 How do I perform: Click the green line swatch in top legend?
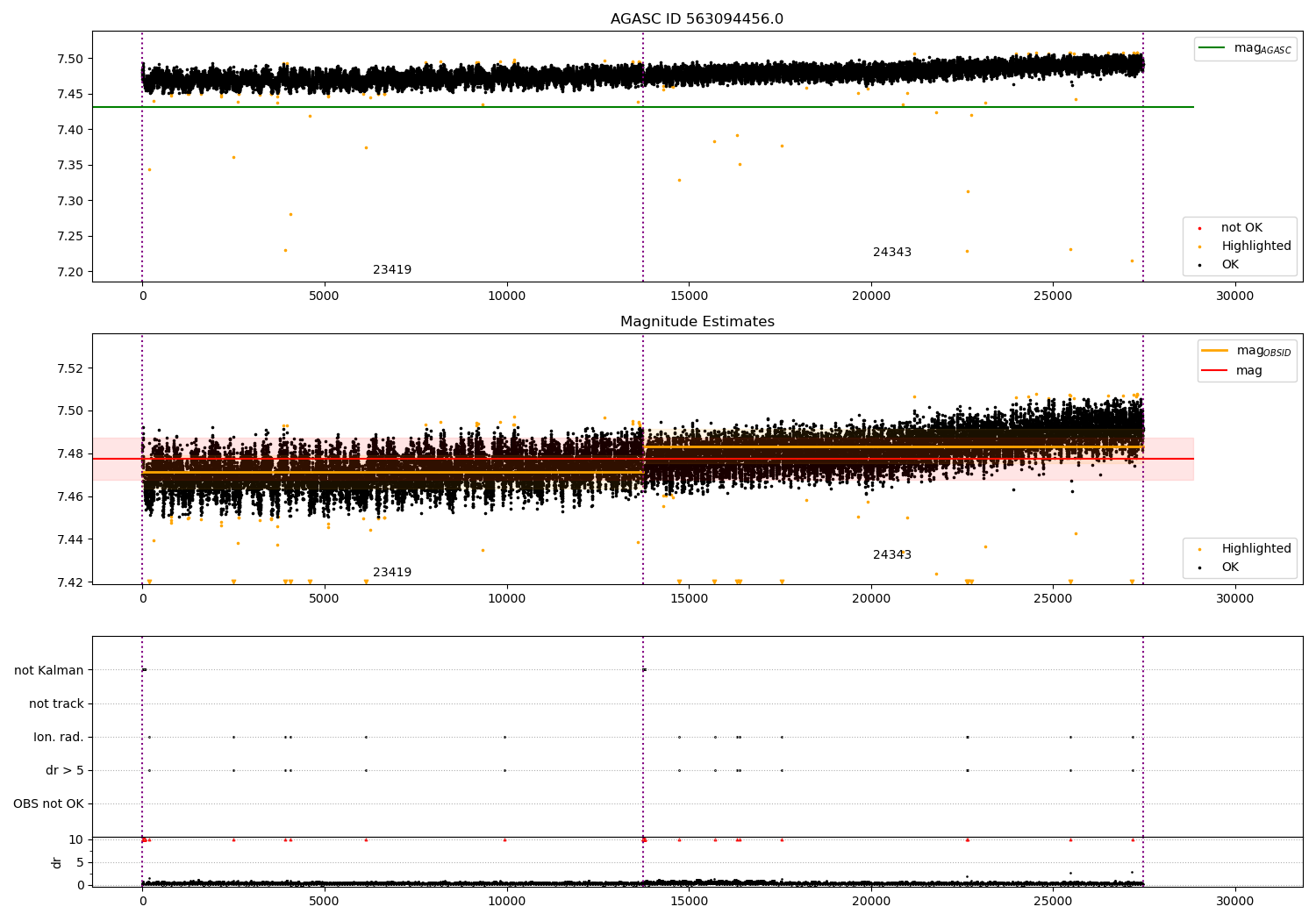1212,48
